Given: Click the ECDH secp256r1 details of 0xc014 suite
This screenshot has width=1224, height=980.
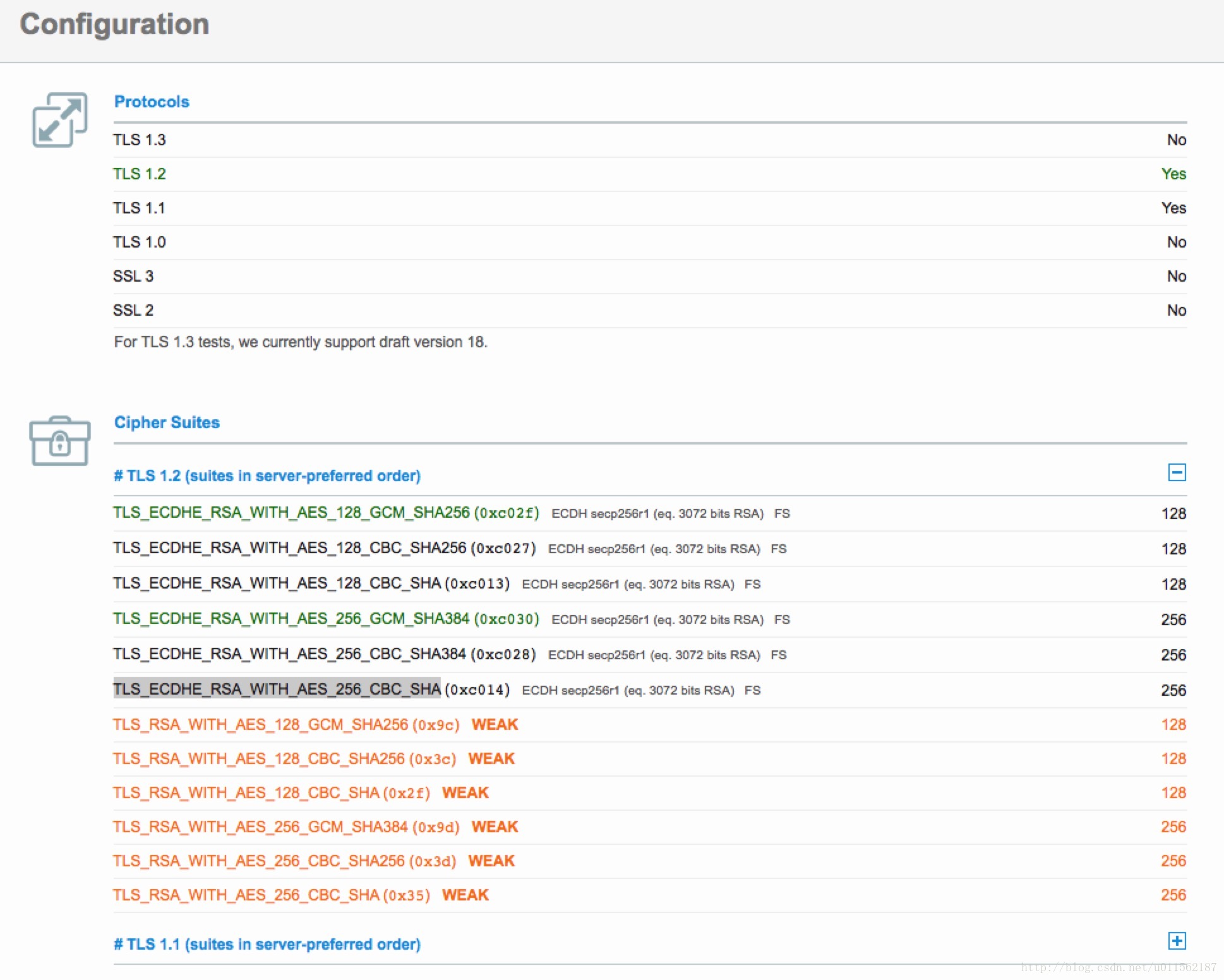Looking at the screenshot, I should click(x=628, y=691).
